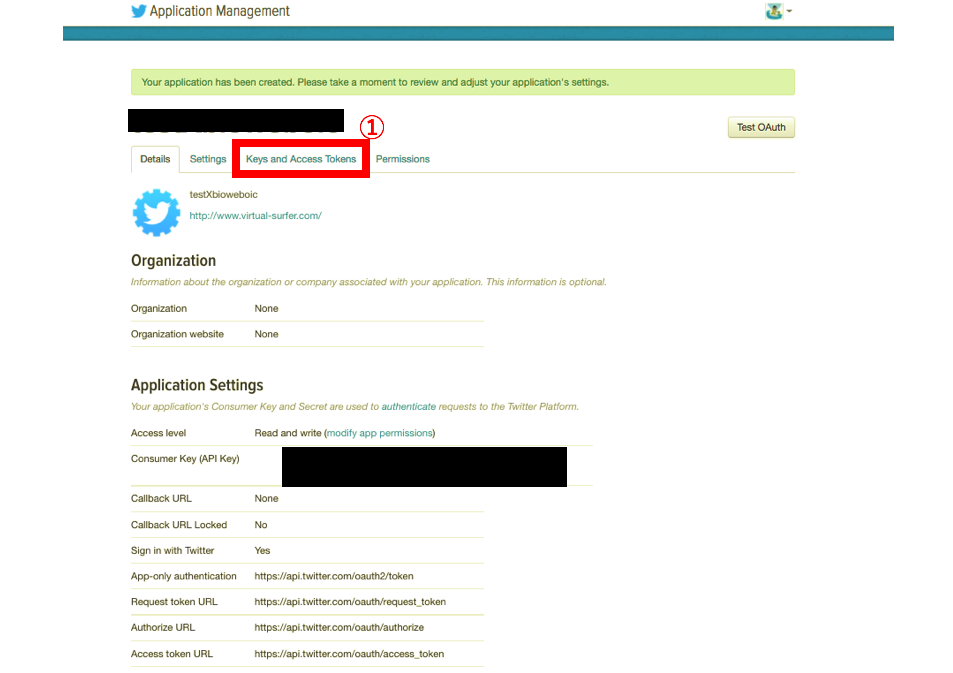Image resolution: width=953 pixels, height=673 pixels.
Task: Click the Access token URL label
Action: pos(171,654)
